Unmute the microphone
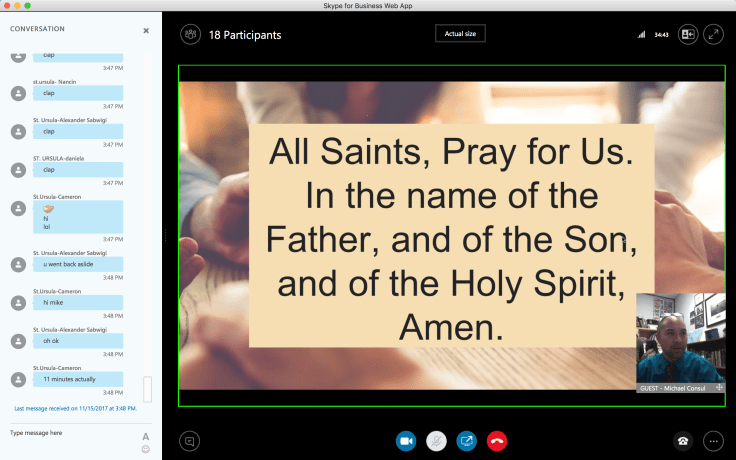Image resolution: width=736 pixels, height=460 pixels. pyautogui.click(x=436, y=441)
